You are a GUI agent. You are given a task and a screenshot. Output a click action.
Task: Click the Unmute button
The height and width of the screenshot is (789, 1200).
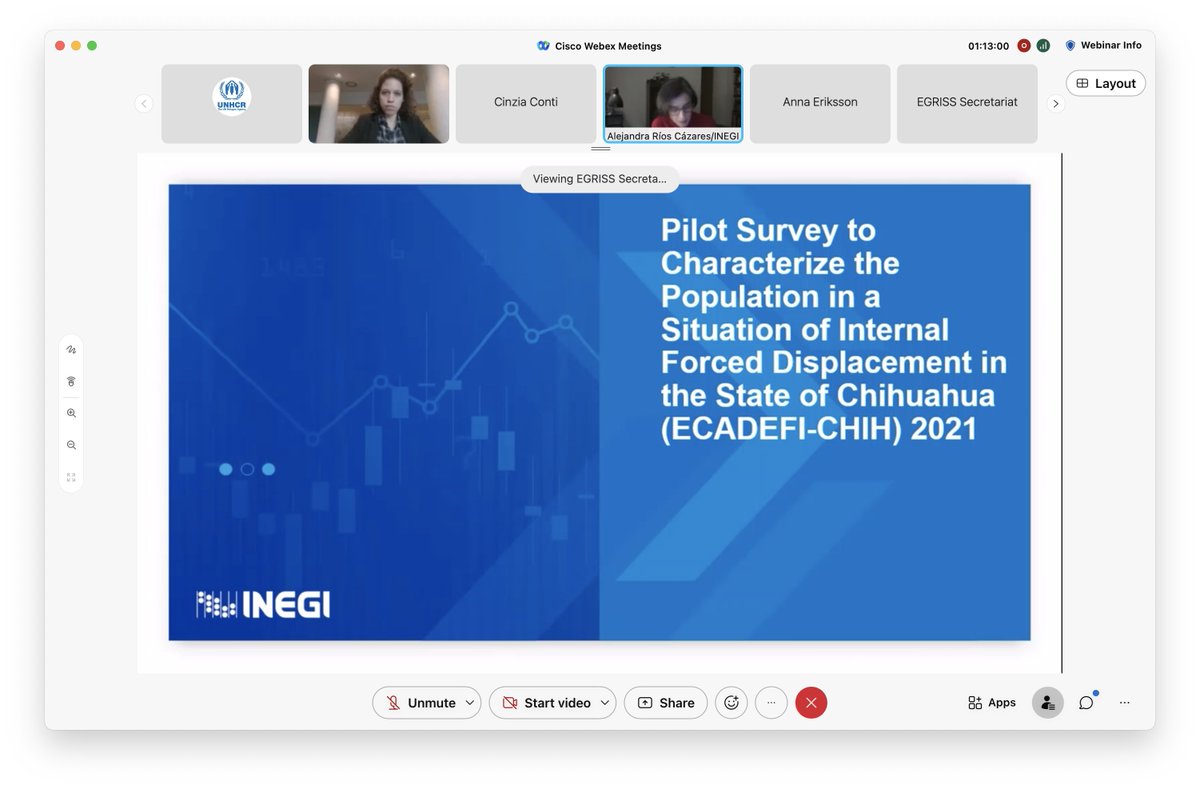[x=420, y=703]
